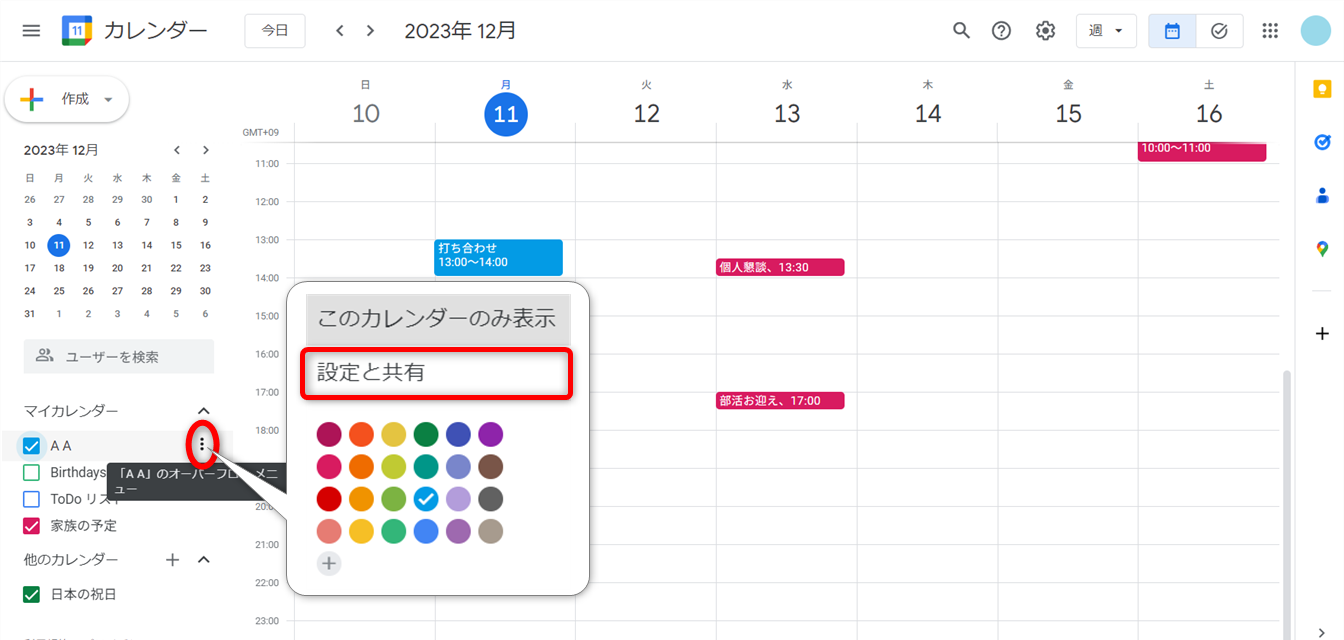
Task: Pick the dark green color swatch
Action: click(x=425, y=435)
